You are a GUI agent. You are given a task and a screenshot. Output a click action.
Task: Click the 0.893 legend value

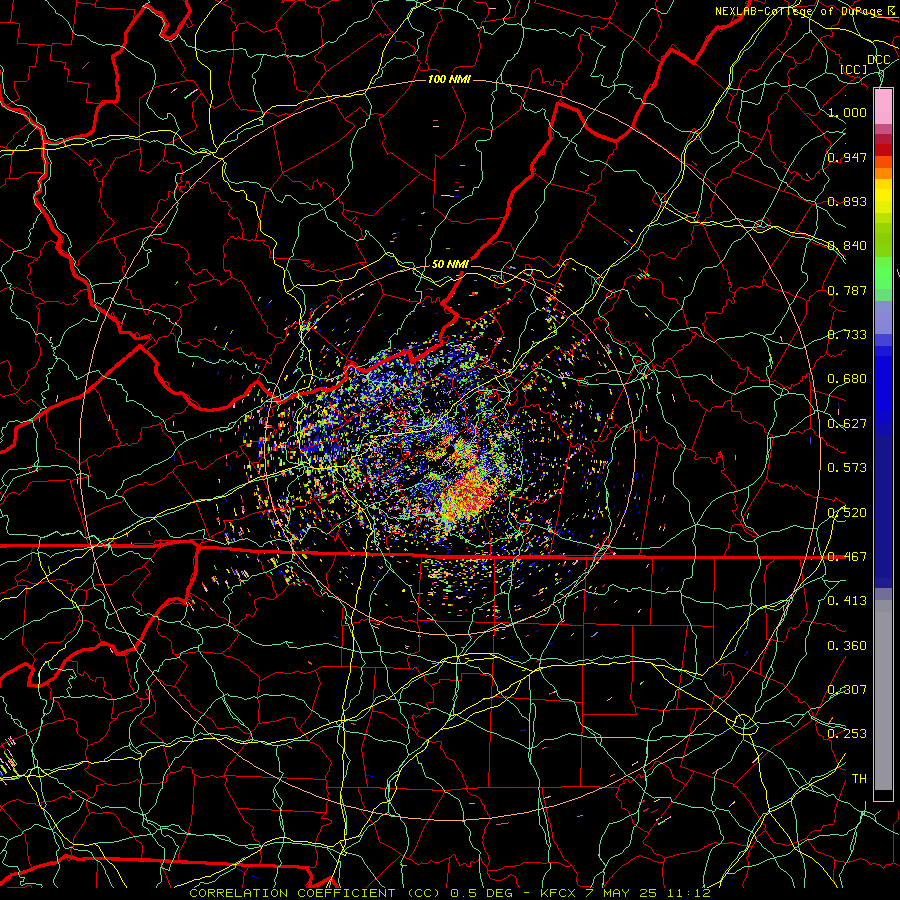(x=847, y=201)
